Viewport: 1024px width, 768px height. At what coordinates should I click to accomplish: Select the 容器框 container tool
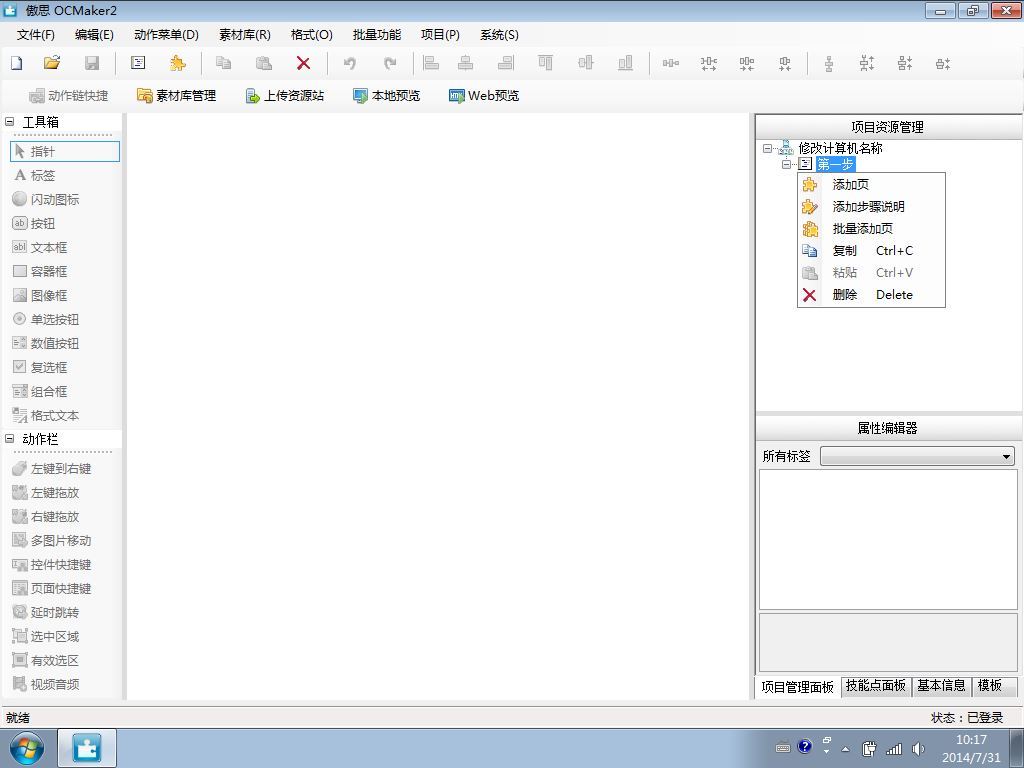65,271
